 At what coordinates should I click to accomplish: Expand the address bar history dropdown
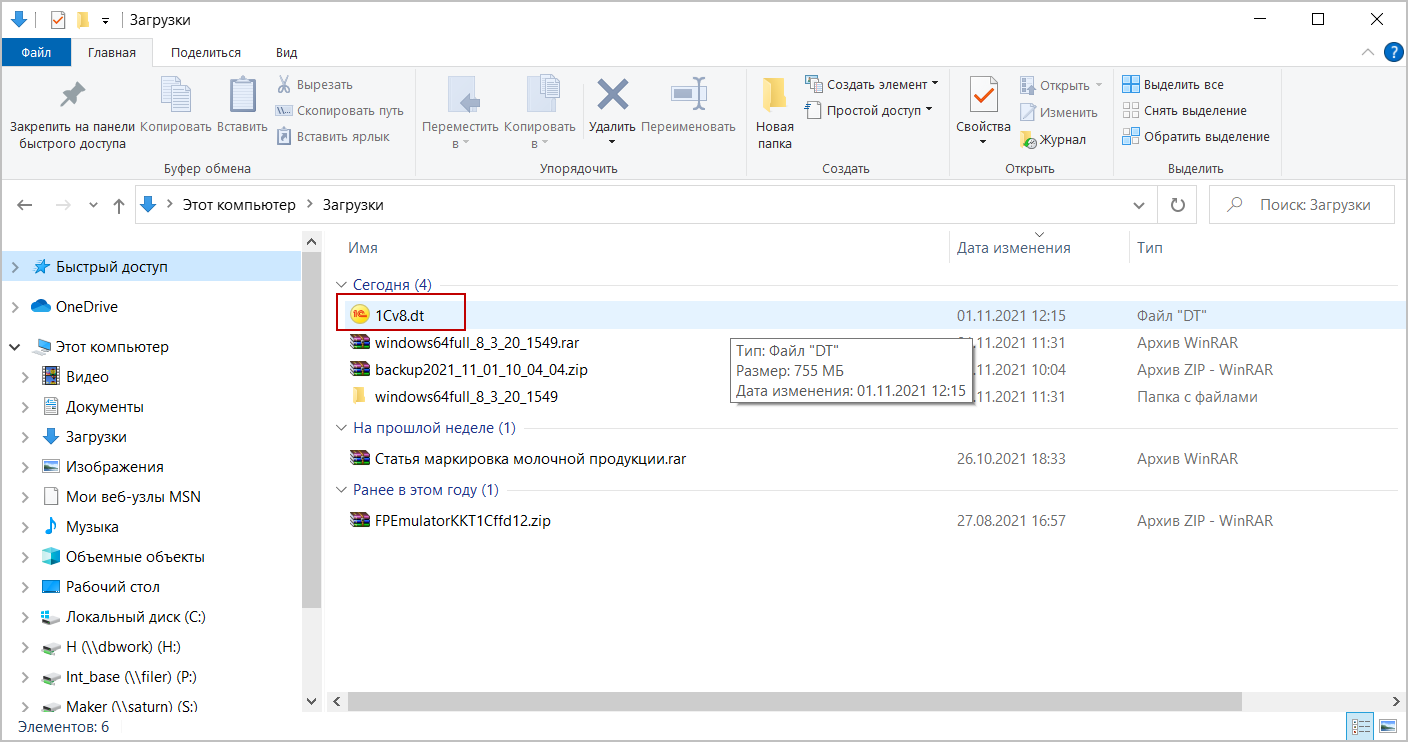click(x=1139, y=205)
